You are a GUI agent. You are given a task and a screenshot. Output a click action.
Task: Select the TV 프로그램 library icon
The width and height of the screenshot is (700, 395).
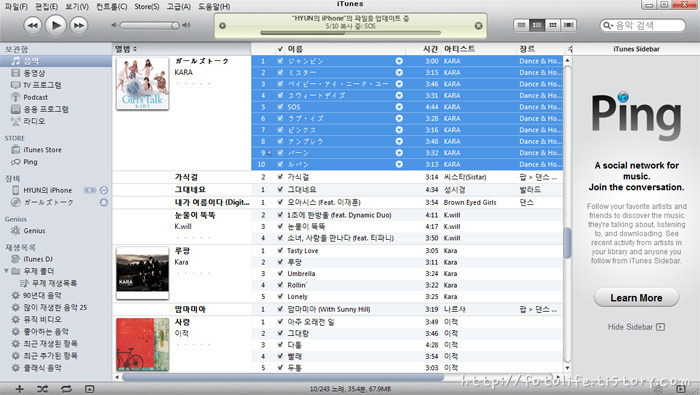16,85
